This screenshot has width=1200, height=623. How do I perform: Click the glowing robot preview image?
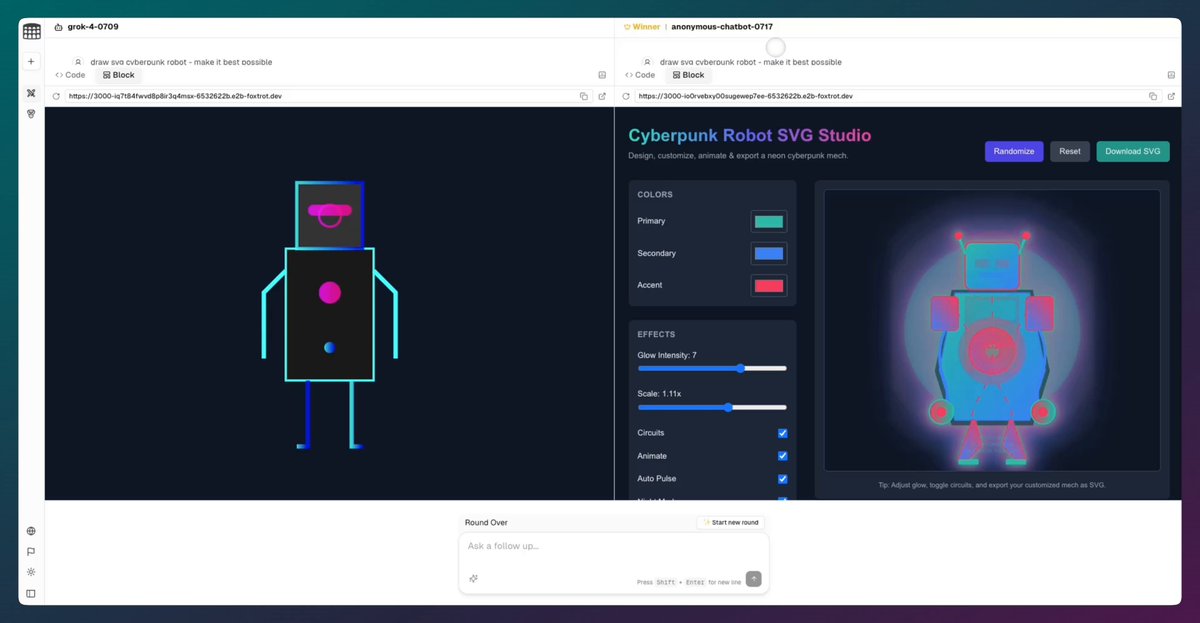tap(991, 330)
